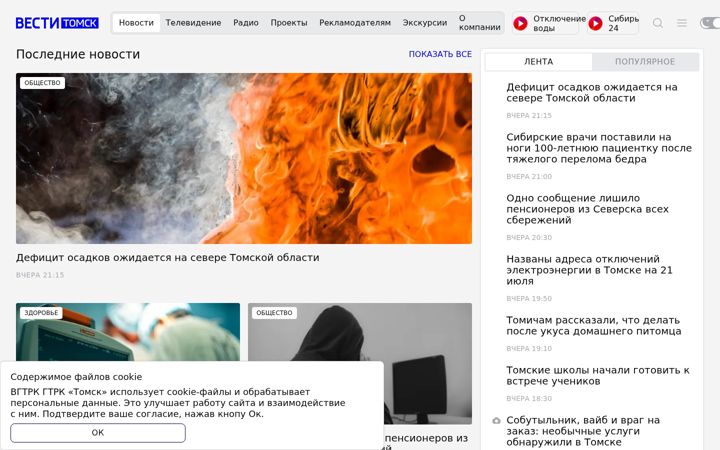Click the camera icon beside Собутыльник headline
720x450 pixels.
pos(496,421)
